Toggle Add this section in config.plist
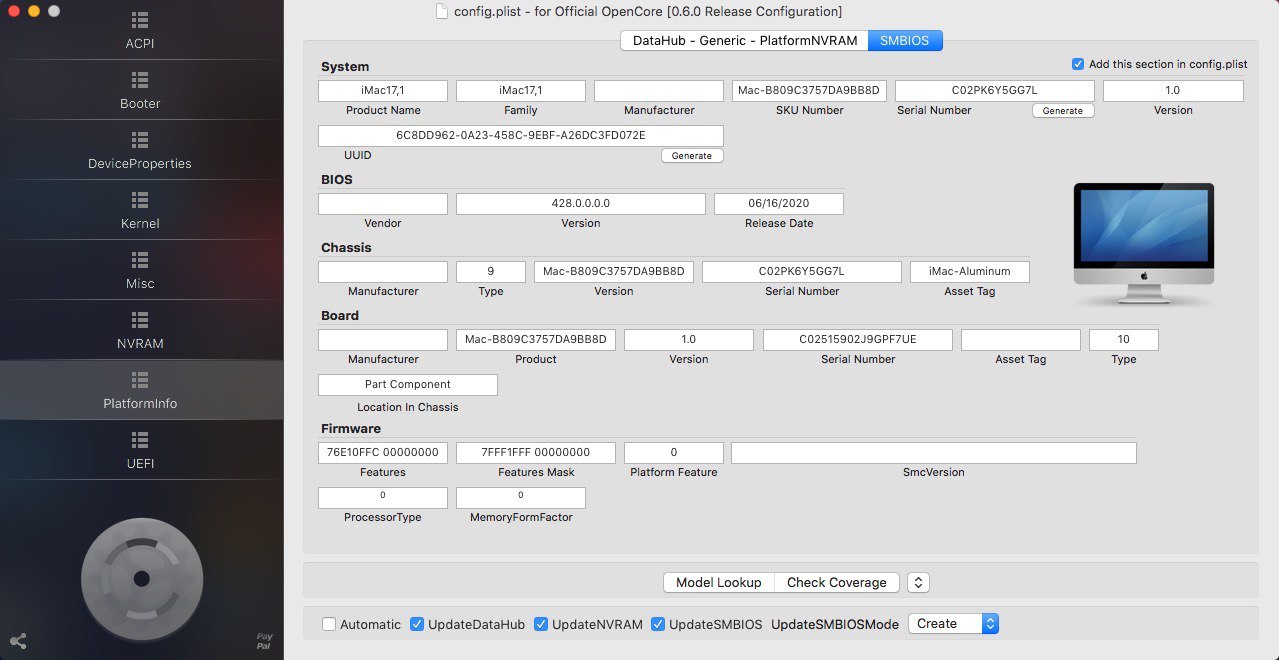The image size is (1279, 660). point(1077,64)
